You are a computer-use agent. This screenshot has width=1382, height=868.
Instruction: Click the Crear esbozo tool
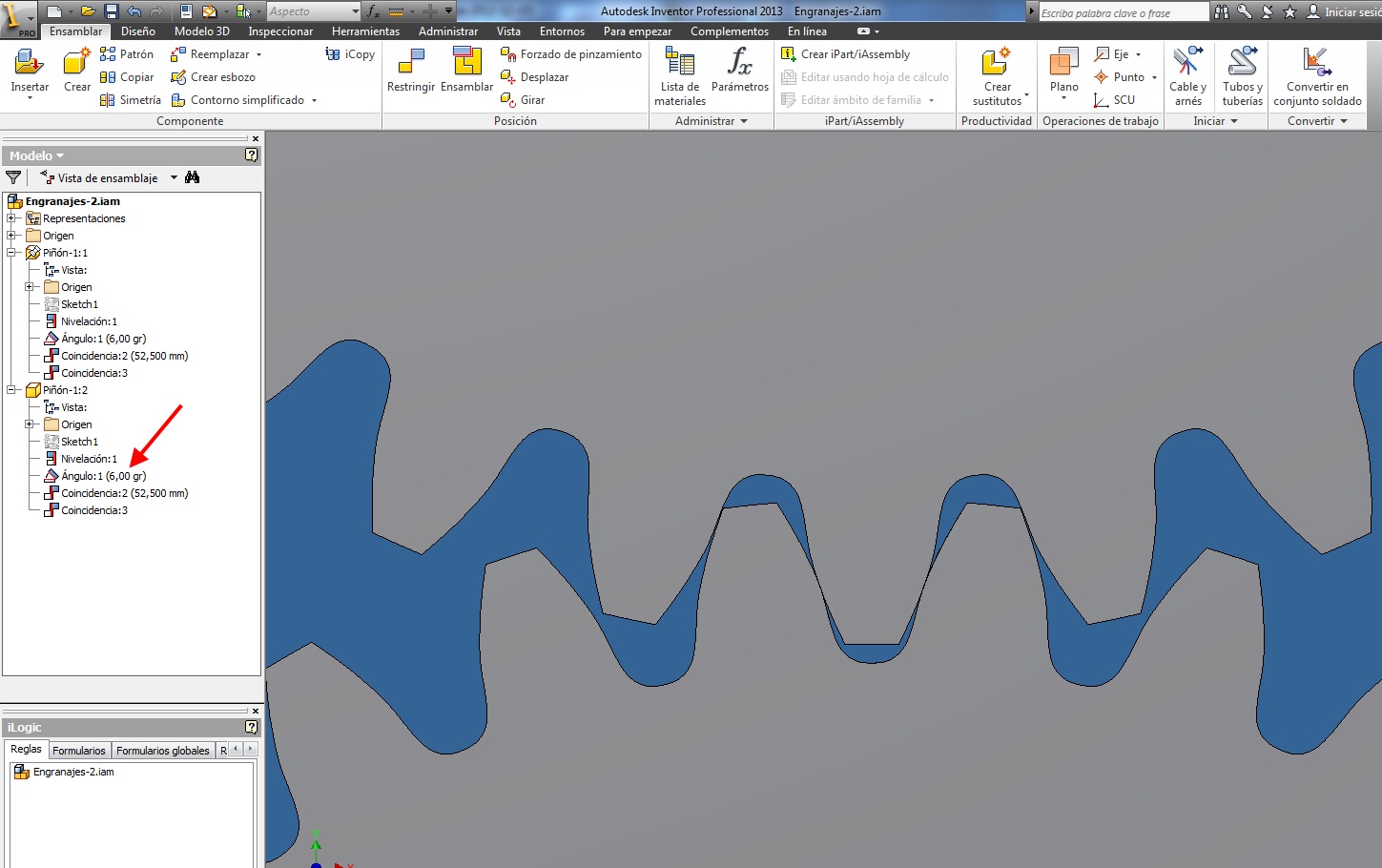point(213,77)
